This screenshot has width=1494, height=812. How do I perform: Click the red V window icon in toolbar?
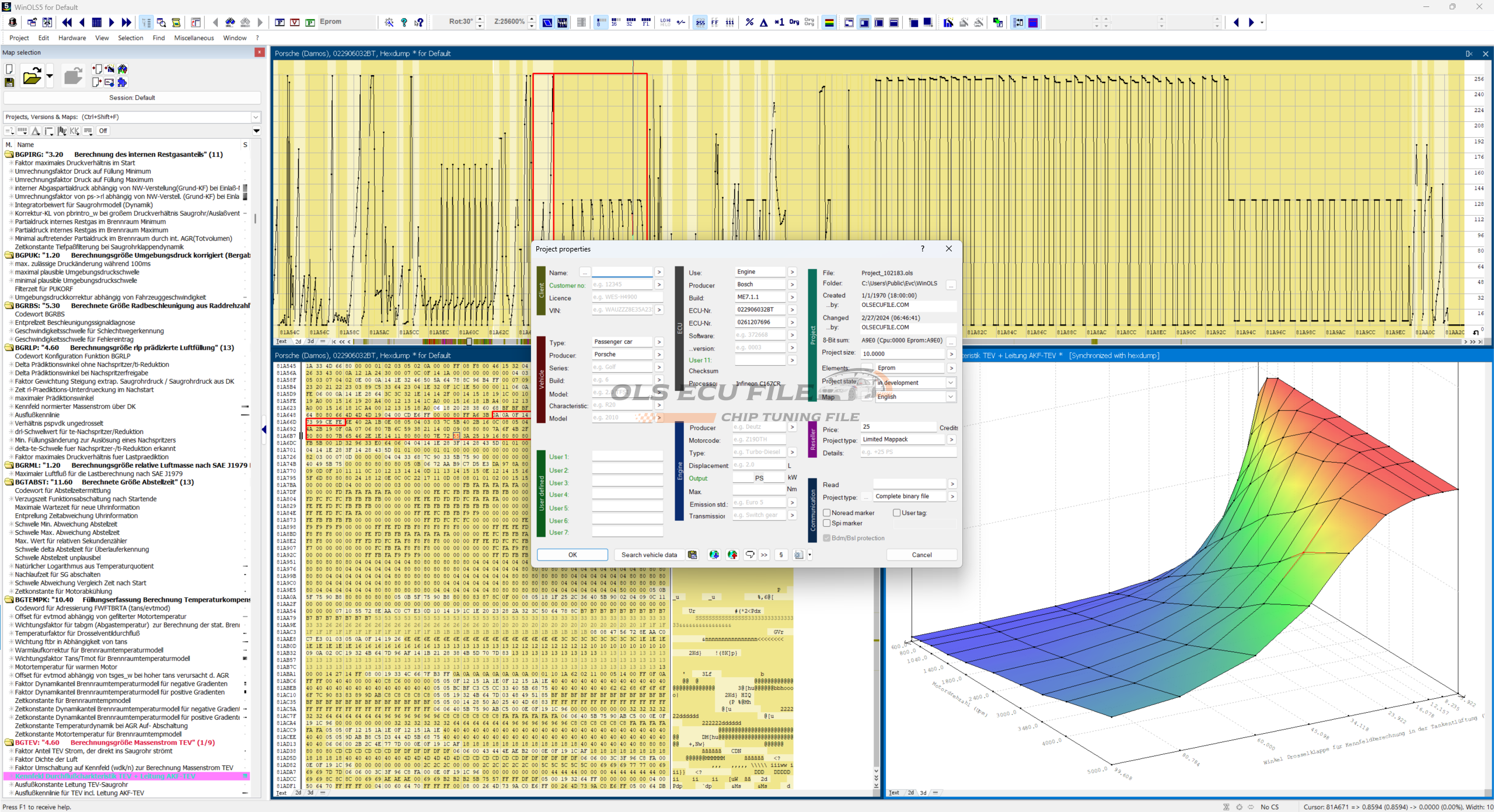(x=295, y=22)
